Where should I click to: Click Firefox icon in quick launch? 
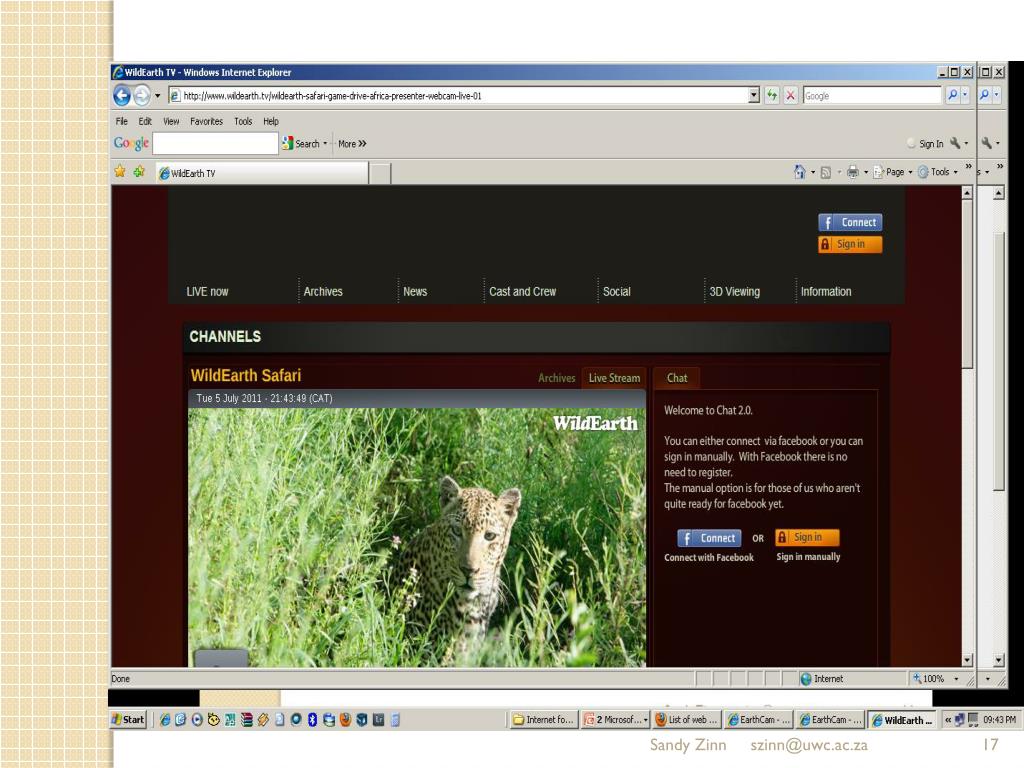point(345,720)
